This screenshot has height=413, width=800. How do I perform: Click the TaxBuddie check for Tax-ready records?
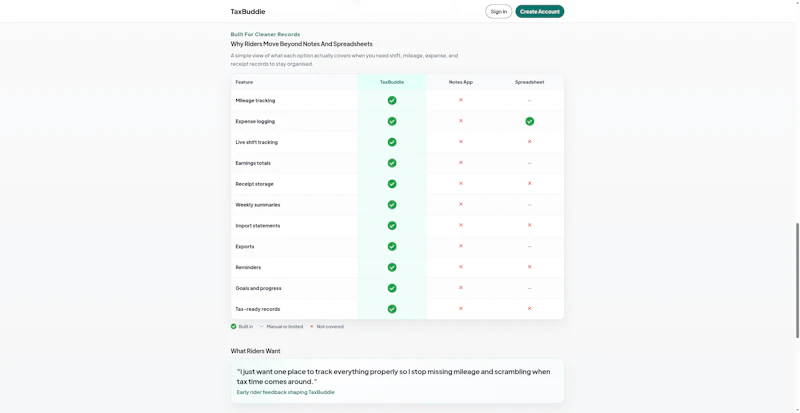(392, 309)
